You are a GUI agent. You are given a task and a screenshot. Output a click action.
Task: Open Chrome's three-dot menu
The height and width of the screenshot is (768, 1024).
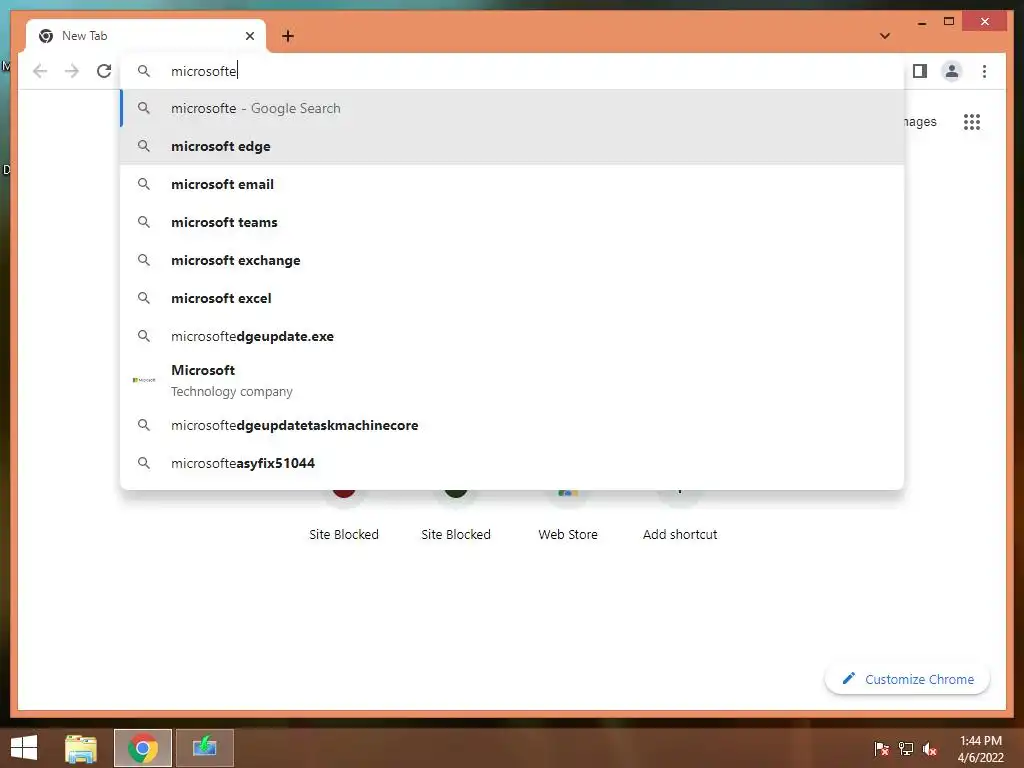984,71
